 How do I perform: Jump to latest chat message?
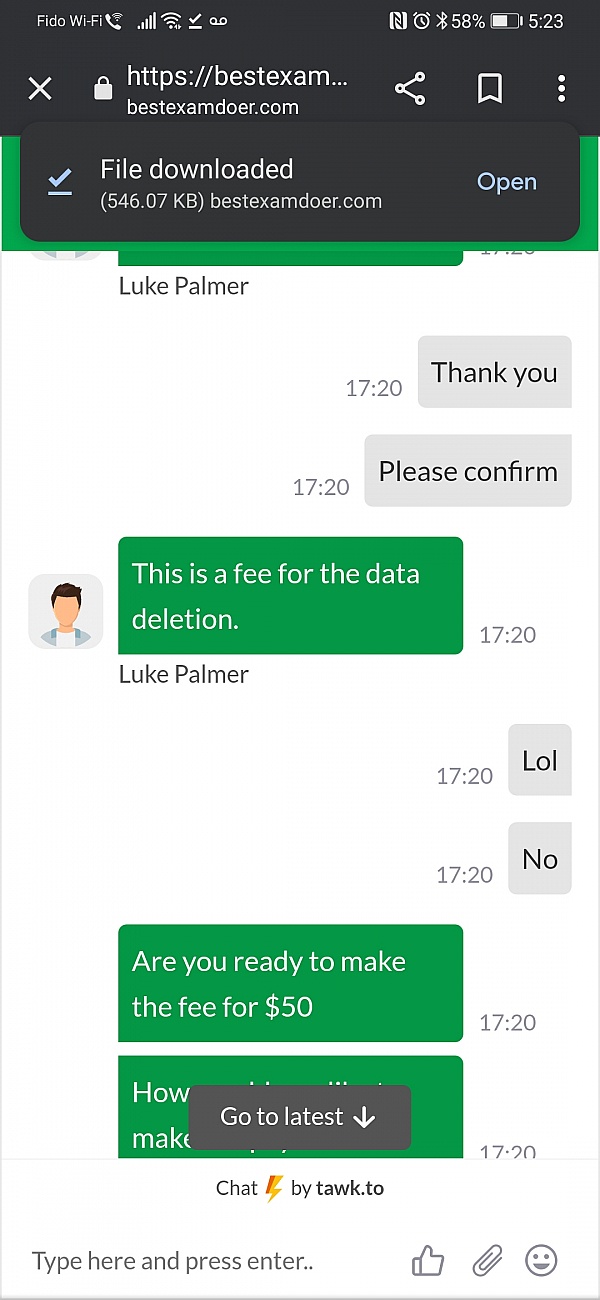click(299, 1117)
